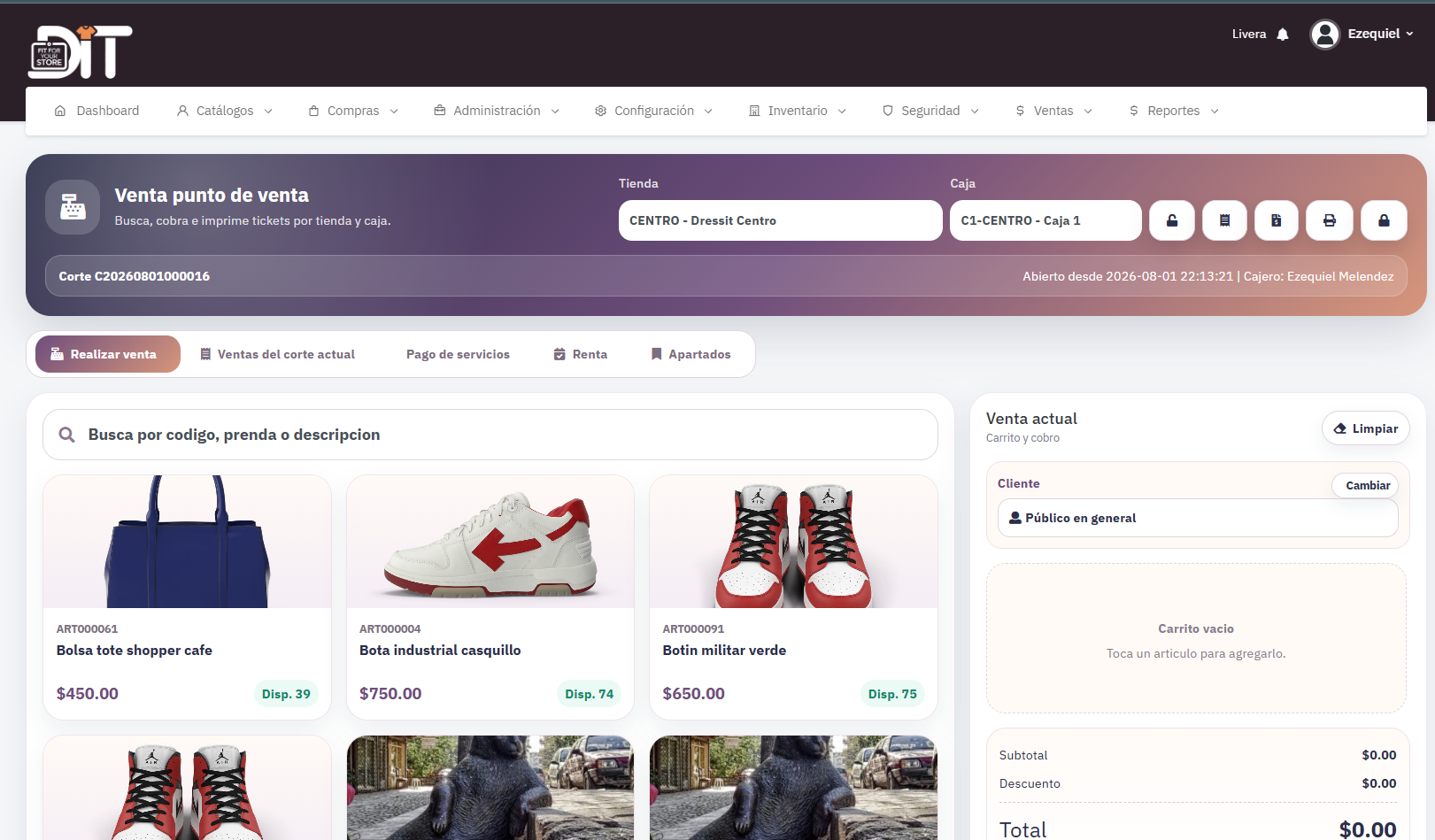Open the Caja selector C1-CENTRO - Caja 1
This screenshot has height=840, width=1435.
[1045, 220]
